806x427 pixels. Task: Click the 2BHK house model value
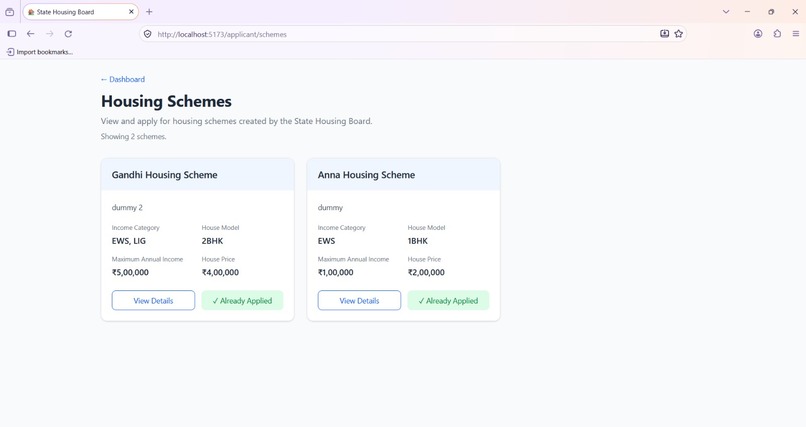point(212,241)
